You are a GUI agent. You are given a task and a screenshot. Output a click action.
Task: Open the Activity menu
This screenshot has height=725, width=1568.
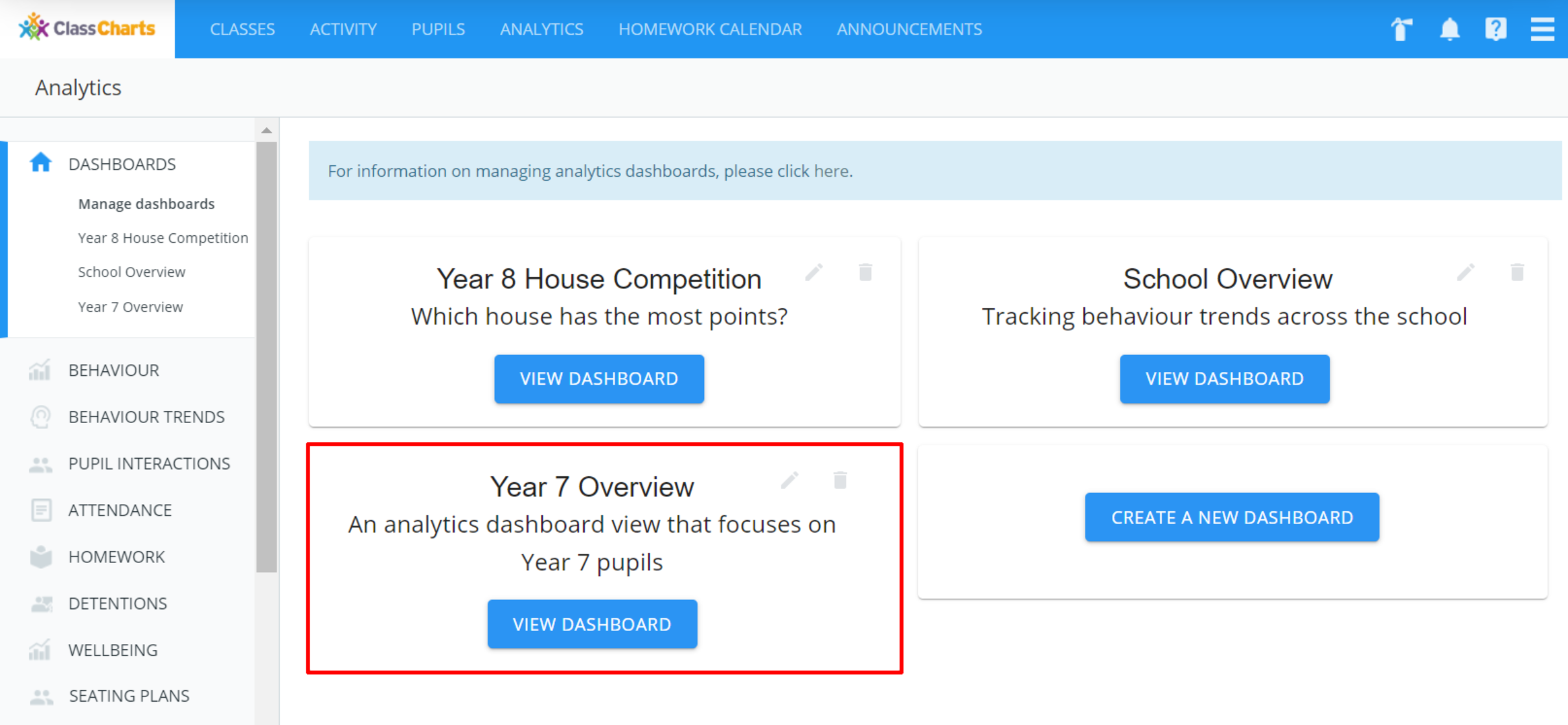click(x=343, y=29)
